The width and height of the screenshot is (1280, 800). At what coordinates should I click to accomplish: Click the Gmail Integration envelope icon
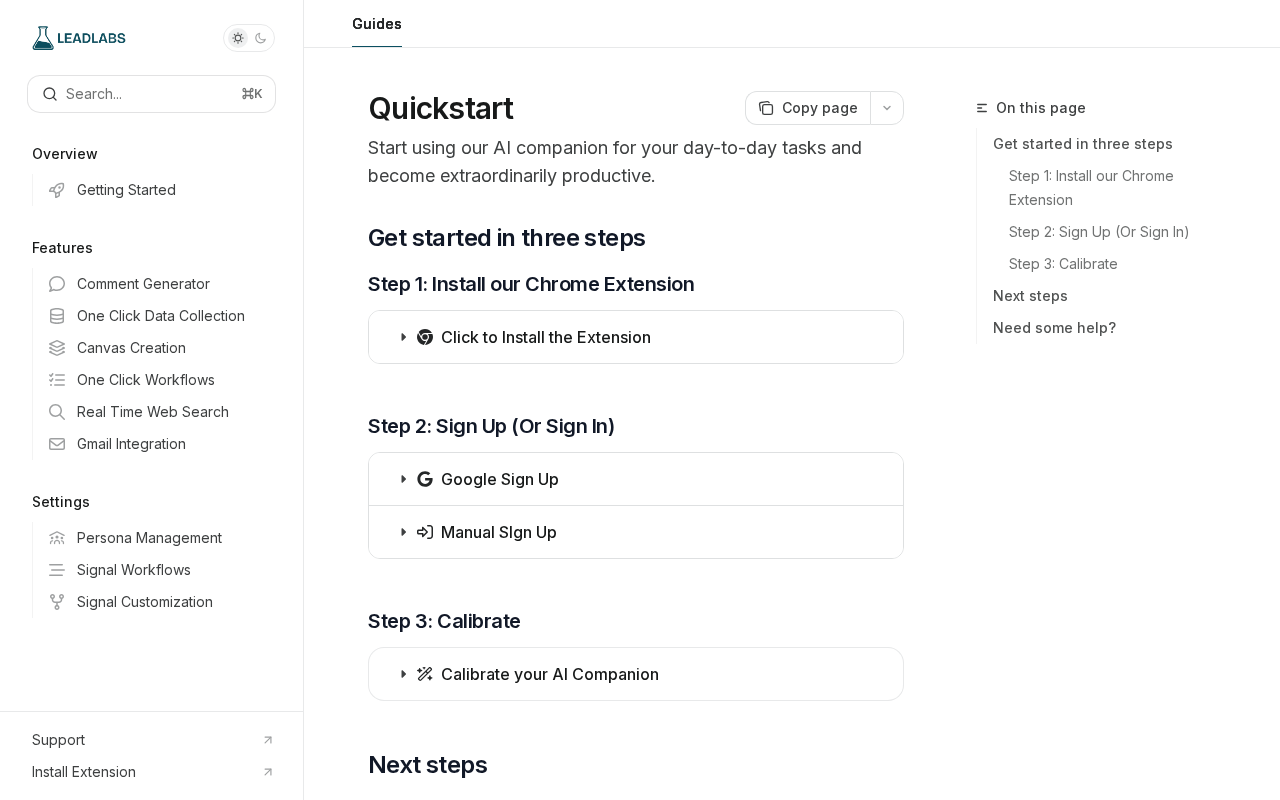[57, 444]
